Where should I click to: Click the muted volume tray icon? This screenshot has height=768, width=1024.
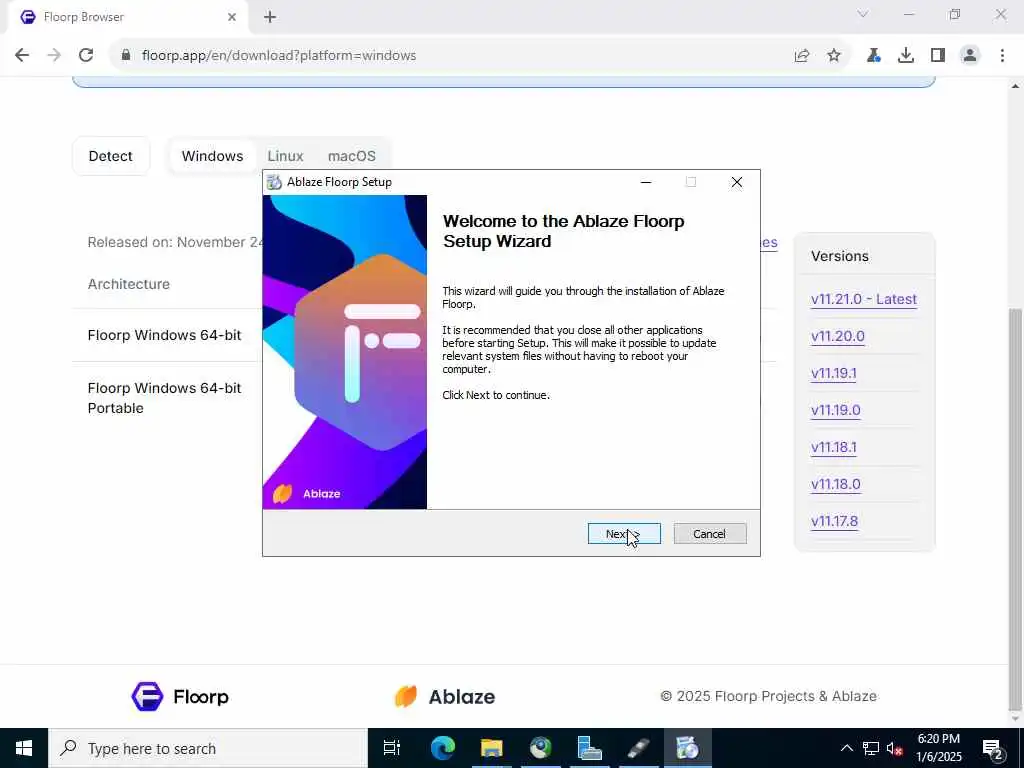tap(895, 748)
